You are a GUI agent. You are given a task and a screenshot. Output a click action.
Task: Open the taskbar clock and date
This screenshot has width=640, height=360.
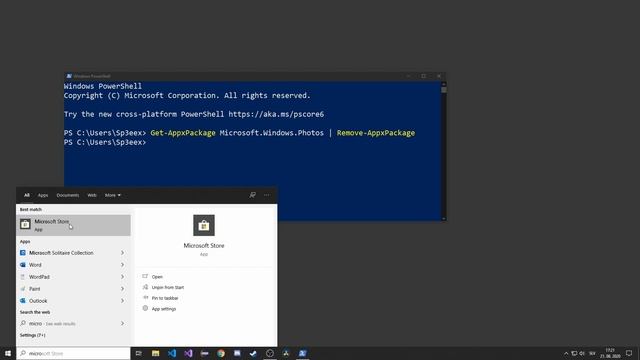pyautogui.click(x=610, y=353)
